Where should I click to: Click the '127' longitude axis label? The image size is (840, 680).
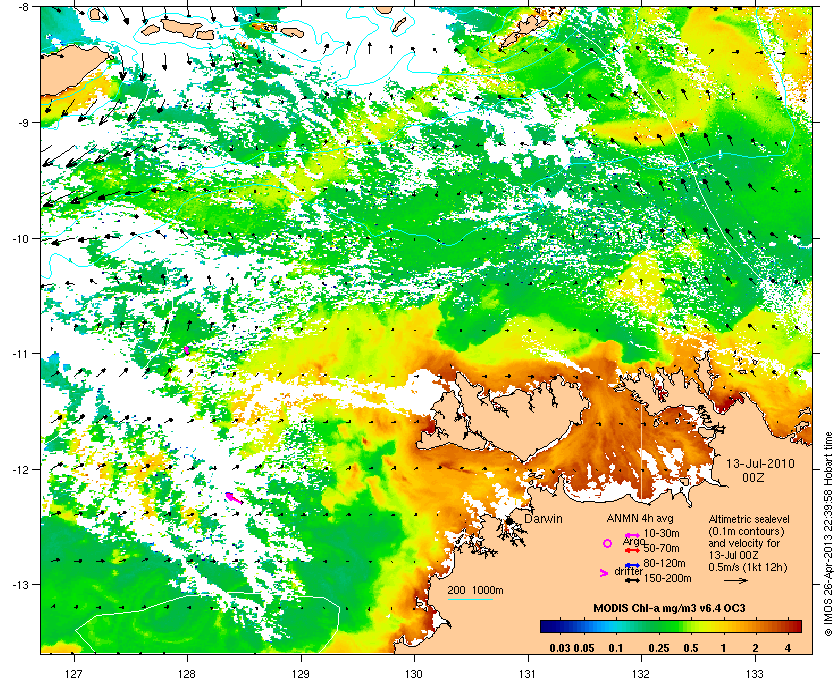(73, 673)
